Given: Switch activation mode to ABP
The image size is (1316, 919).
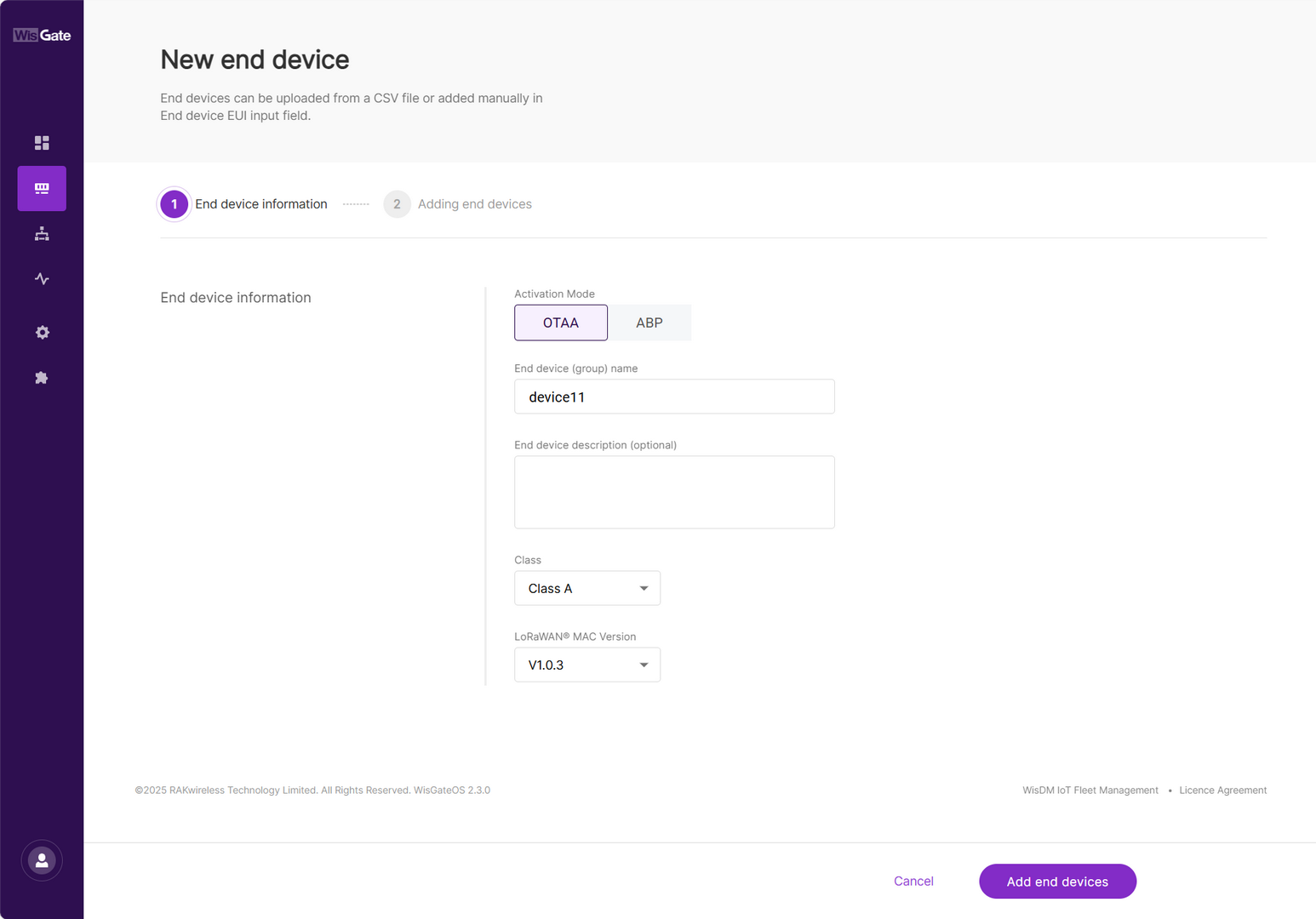Looking at the screenshot, I should 649,323.
